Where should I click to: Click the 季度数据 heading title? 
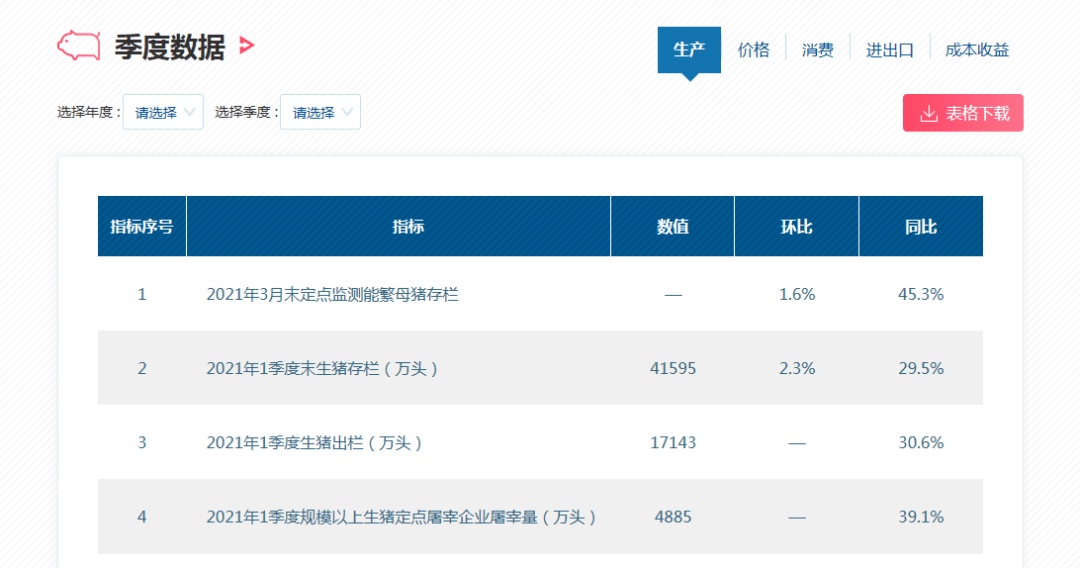pos(170,48)
